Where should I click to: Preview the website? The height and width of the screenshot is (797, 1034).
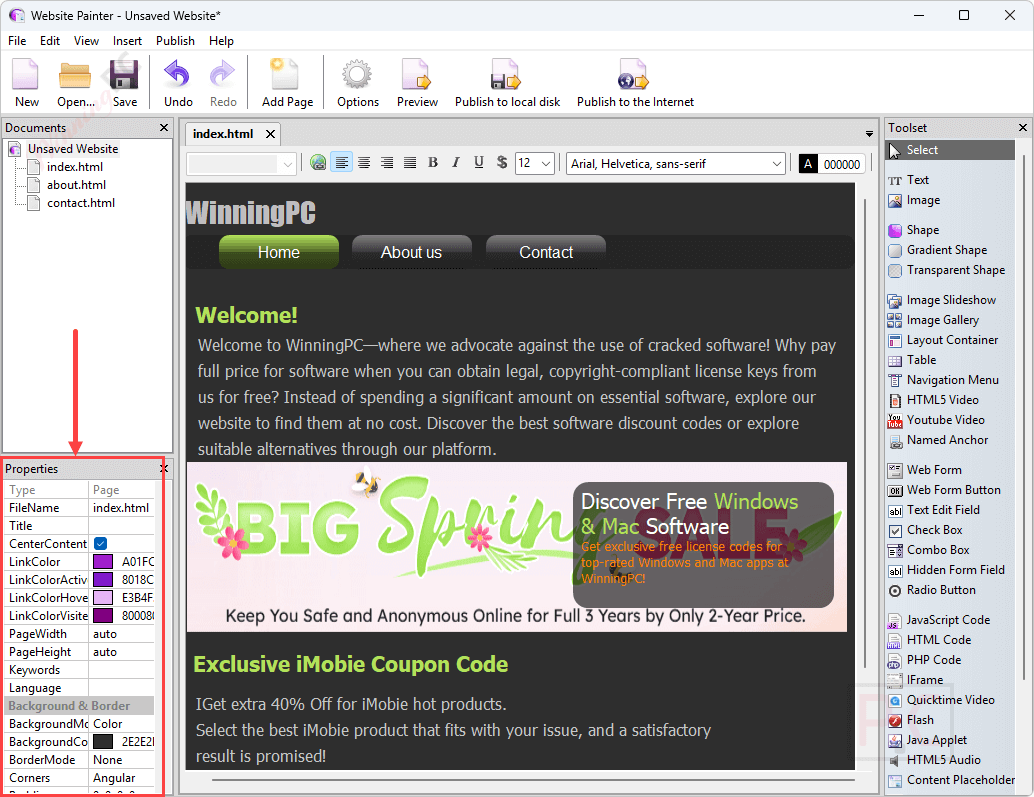coord(417,83)
